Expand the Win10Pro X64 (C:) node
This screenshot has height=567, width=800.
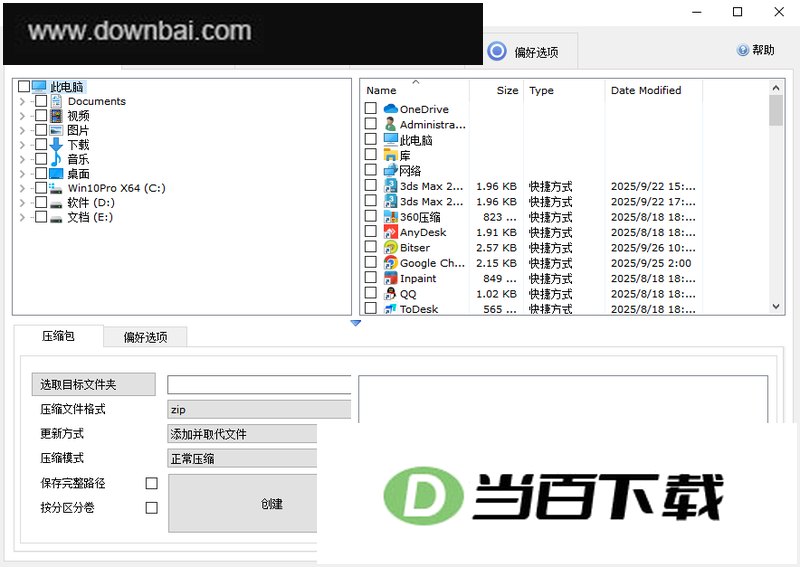coord(22,188)
